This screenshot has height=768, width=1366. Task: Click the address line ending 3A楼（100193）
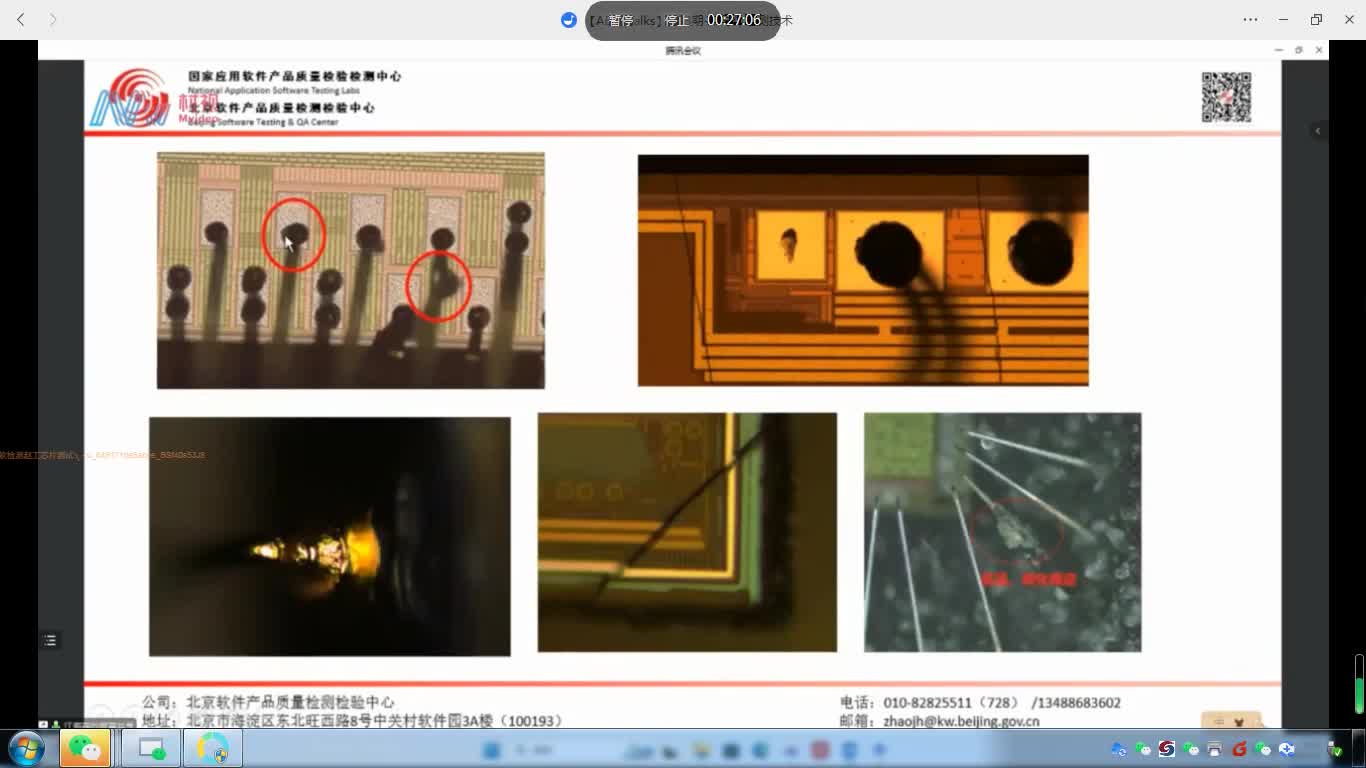[375, 721]
